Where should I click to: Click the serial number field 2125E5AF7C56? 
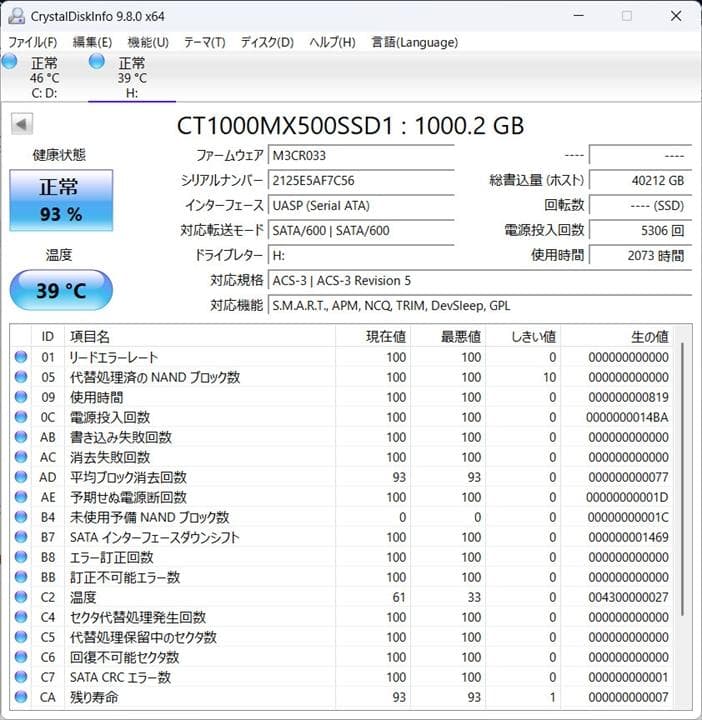pos(361,180)
